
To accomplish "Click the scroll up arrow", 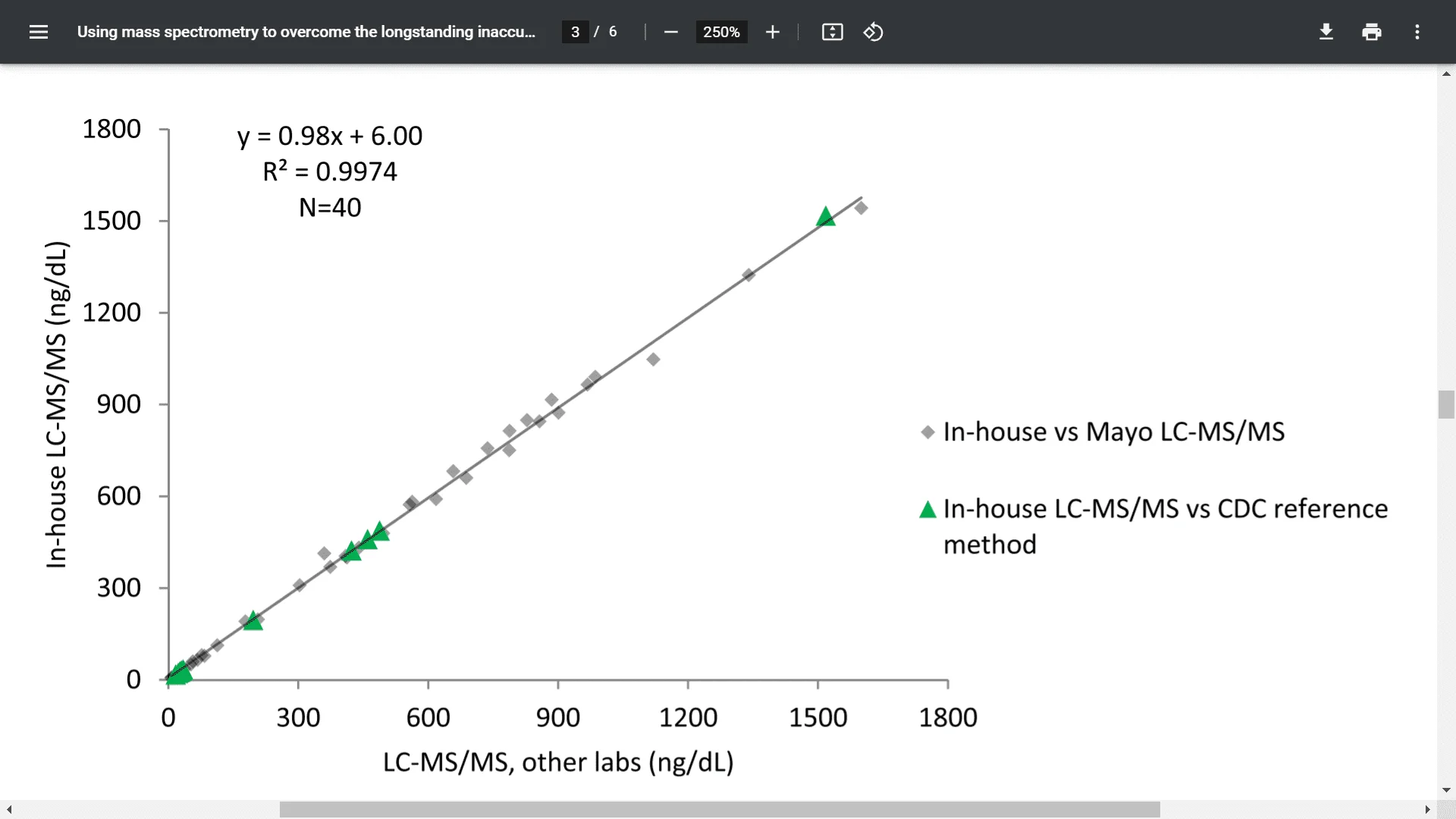I will (x=1446, y=74).
